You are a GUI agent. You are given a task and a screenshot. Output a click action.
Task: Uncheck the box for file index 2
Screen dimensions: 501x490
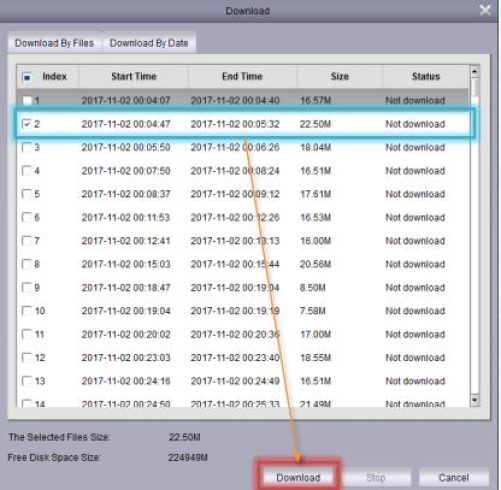(26, 124)
